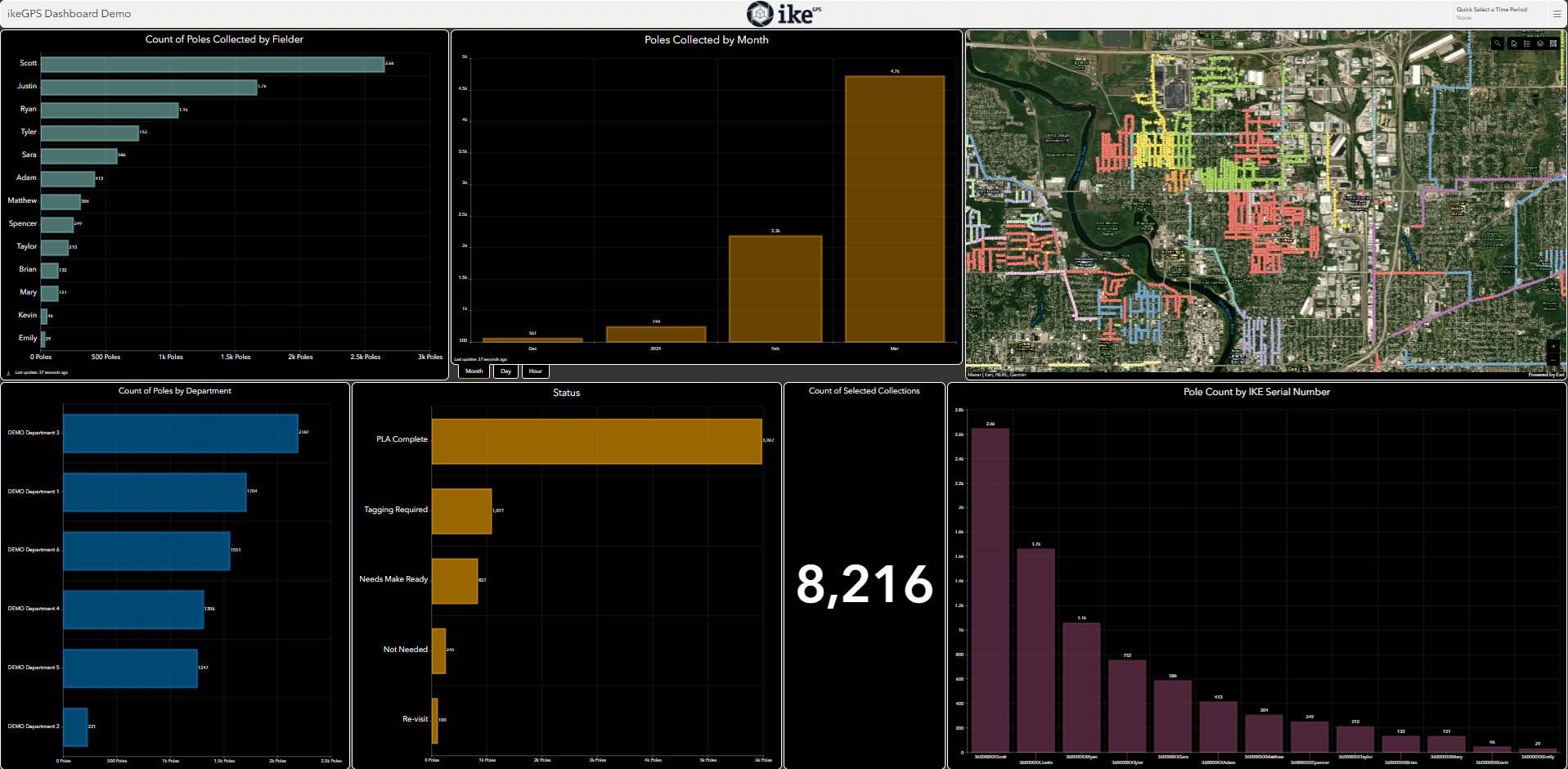Click the home extent icon on the map
The height and width of the screenshot is (769, 1568).
[x=1514, y=43]
